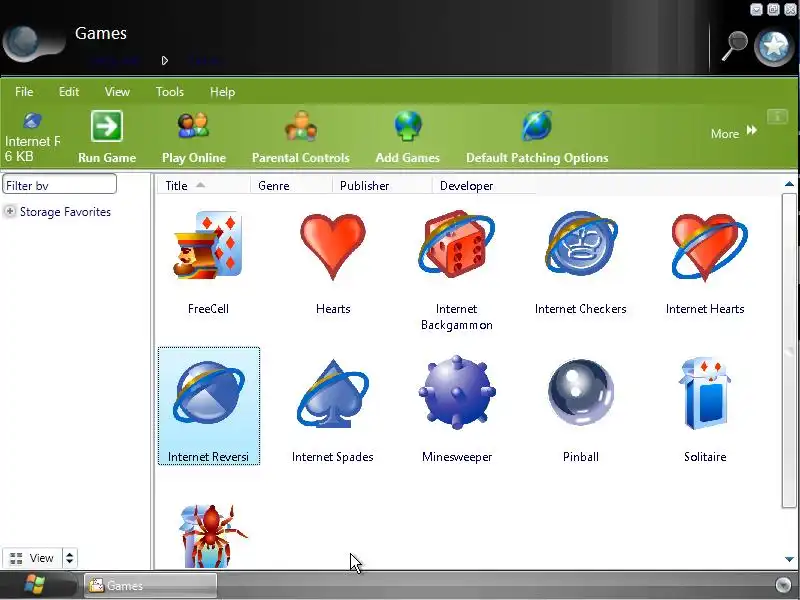Select the Hearts game icon
800x600 pixels.
point(333,246)
